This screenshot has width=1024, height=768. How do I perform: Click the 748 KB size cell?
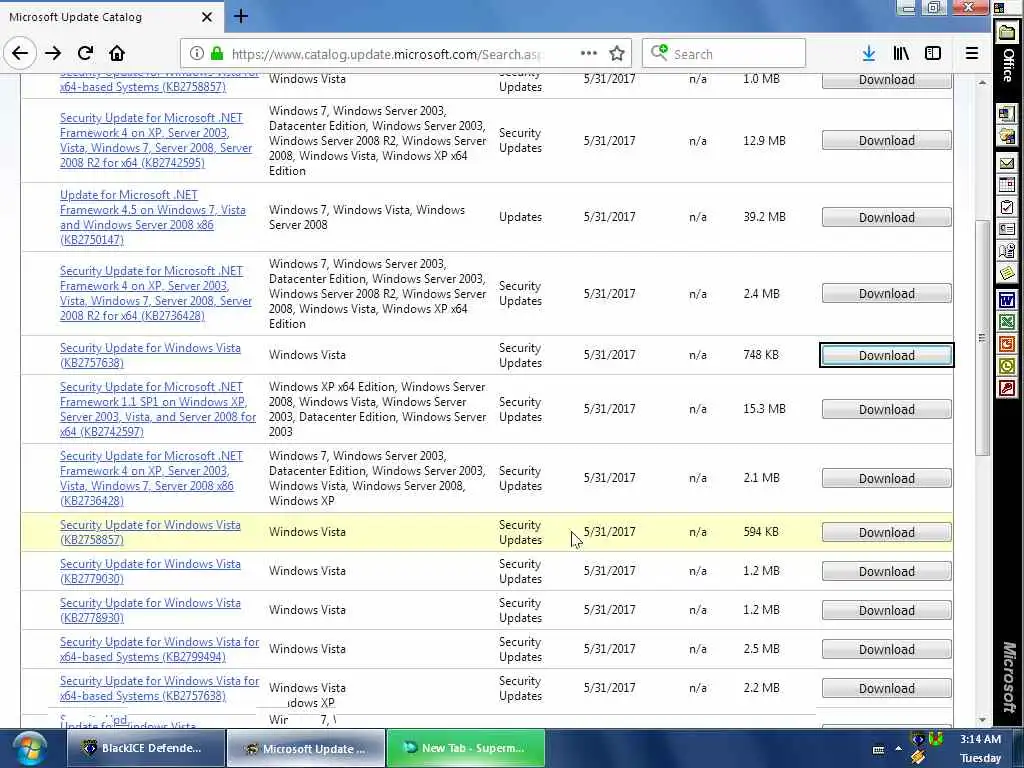pos(761,355)
